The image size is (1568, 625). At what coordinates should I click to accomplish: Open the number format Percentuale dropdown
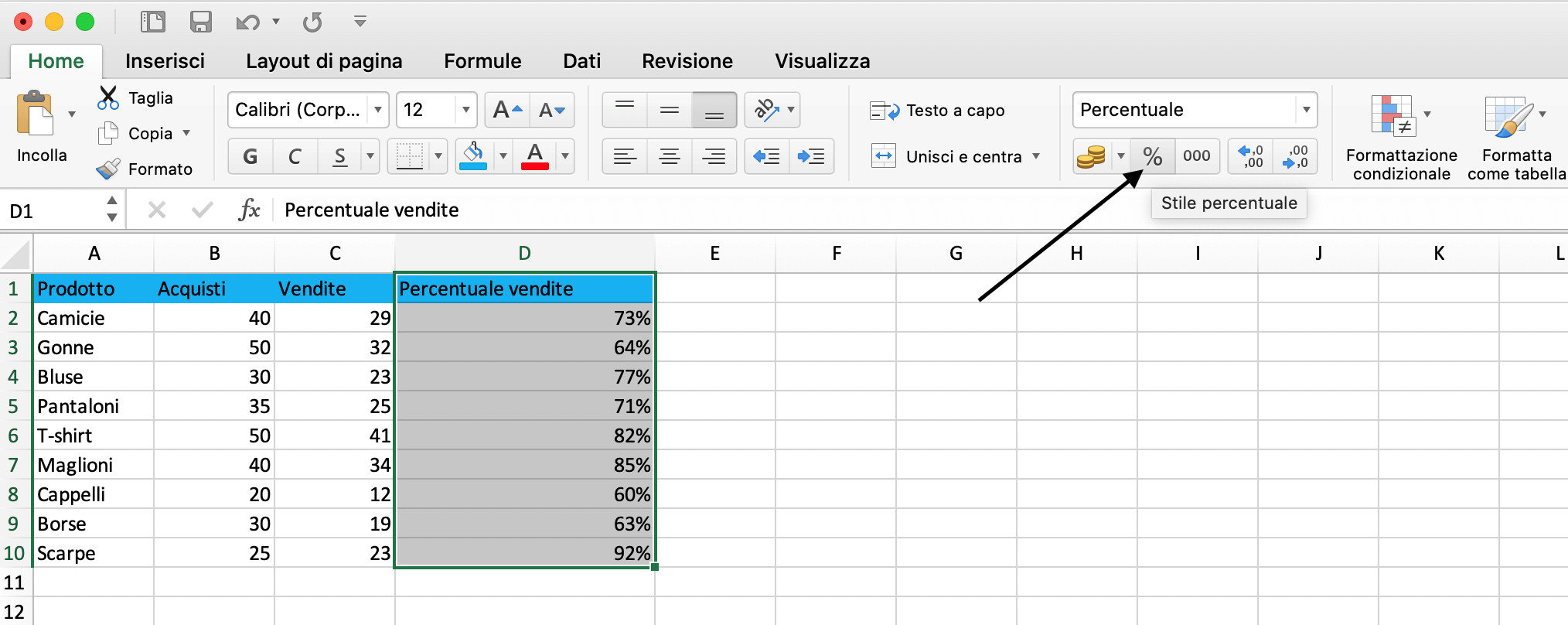(1307, 110)
